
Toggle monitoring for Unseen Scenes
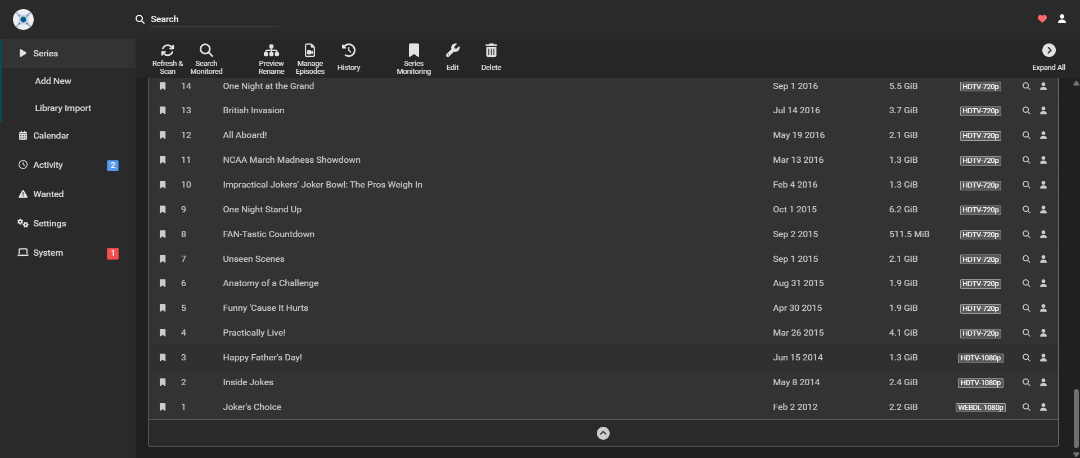coord(163,259)
